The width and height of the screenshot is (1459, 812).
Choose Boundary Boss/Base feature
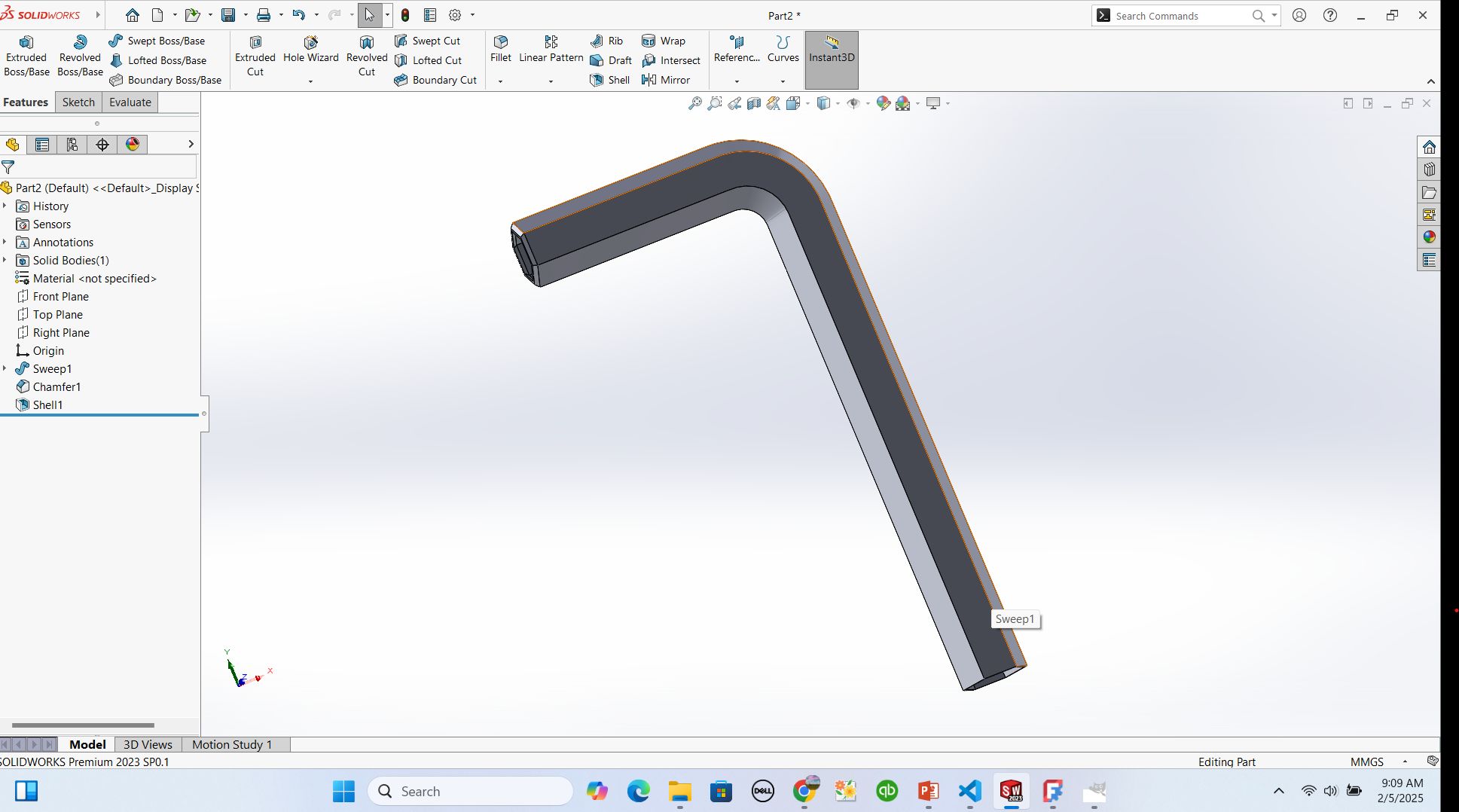(165, 80)
